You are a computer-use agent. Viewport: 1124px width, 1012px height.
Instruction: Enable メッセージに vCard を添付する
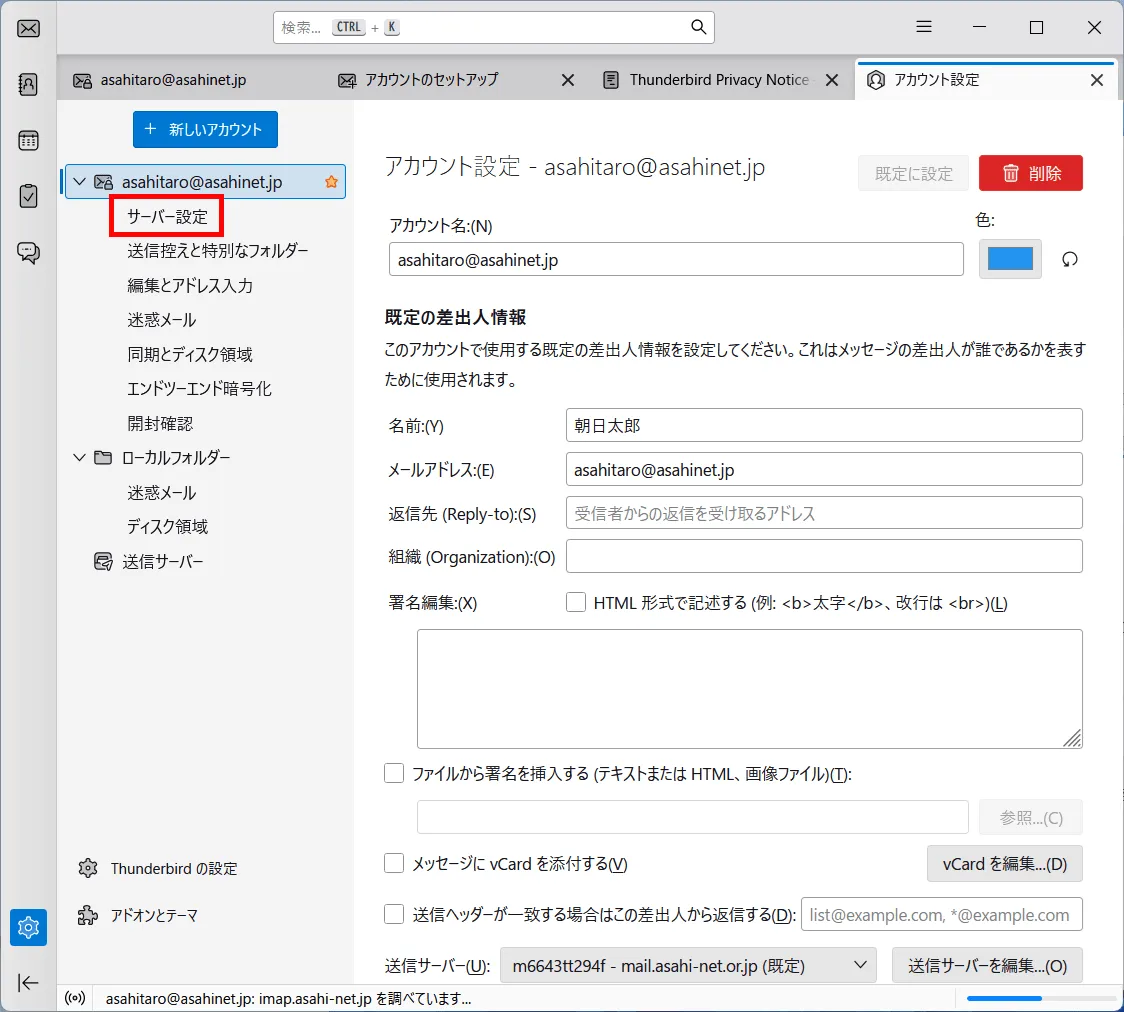(394, 863)
